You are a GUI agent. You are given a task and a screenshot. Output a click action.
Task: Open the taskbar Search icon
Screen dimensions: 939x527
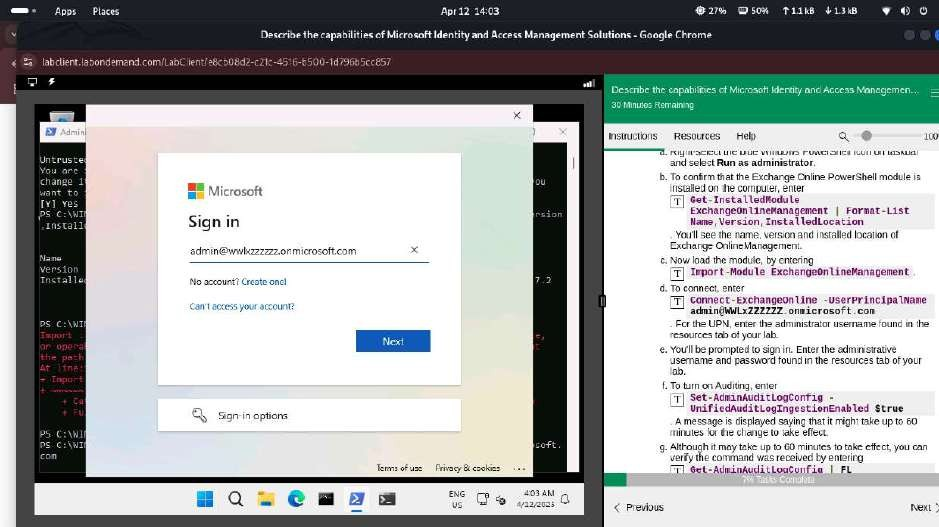[235, 498]
